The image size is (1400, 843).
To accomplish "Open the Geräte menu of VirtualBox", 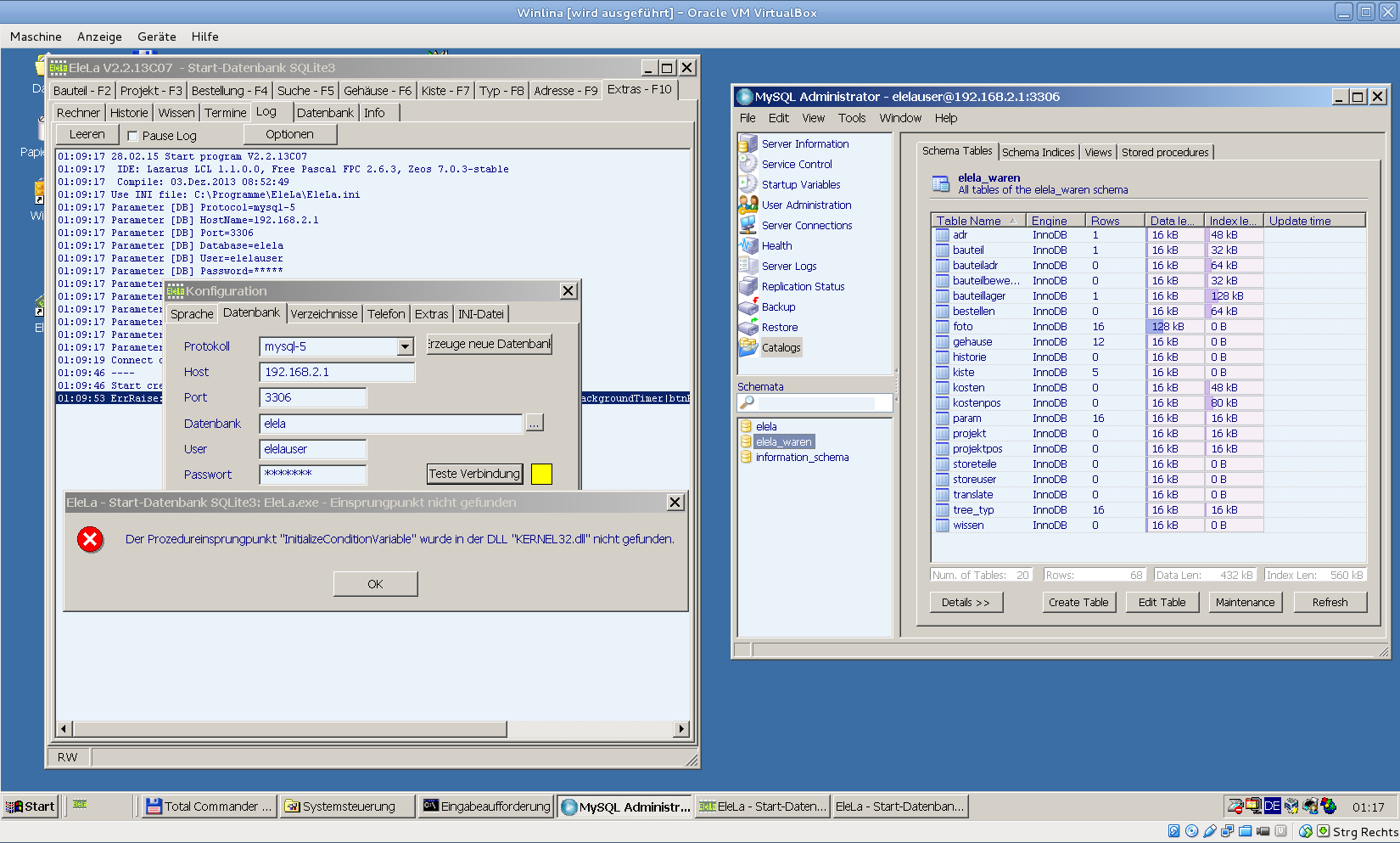I will pyautogui.click(x=157, y=37).
